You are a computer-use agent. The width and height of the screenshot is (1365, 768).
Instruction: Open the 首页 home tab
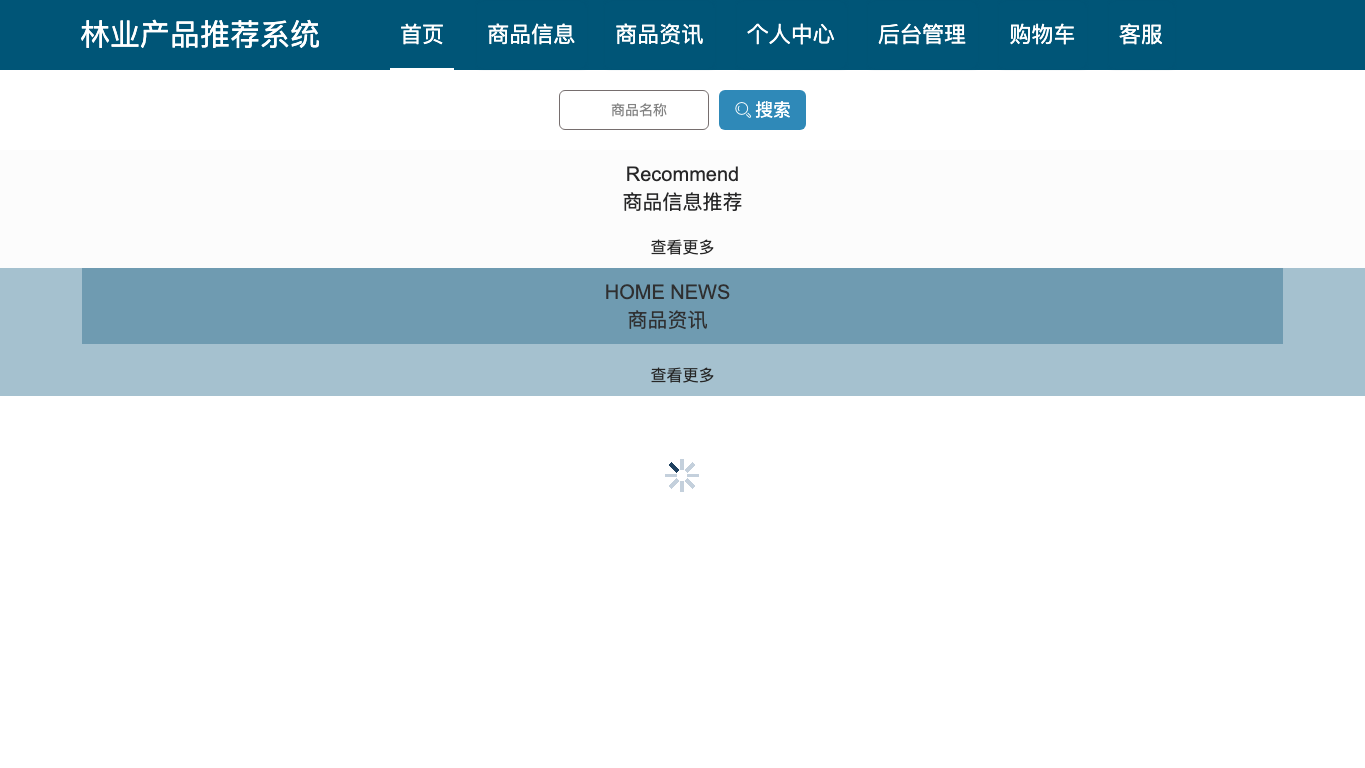[422, 35]
